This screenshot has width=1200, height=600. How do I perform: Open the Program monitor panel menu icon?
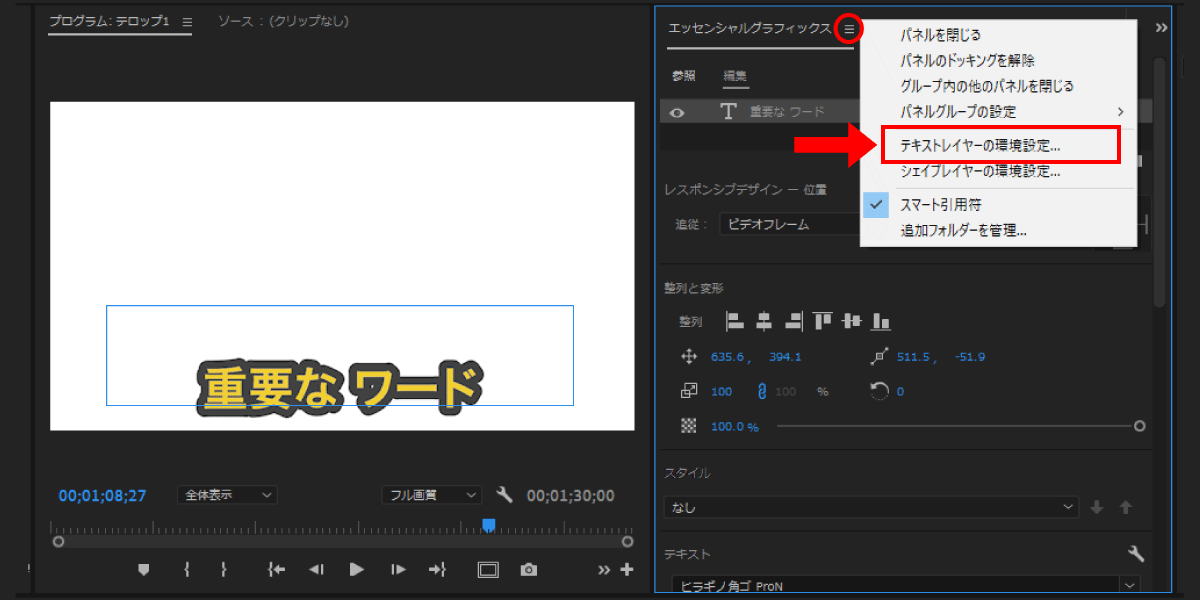click(x=187, y=22)
